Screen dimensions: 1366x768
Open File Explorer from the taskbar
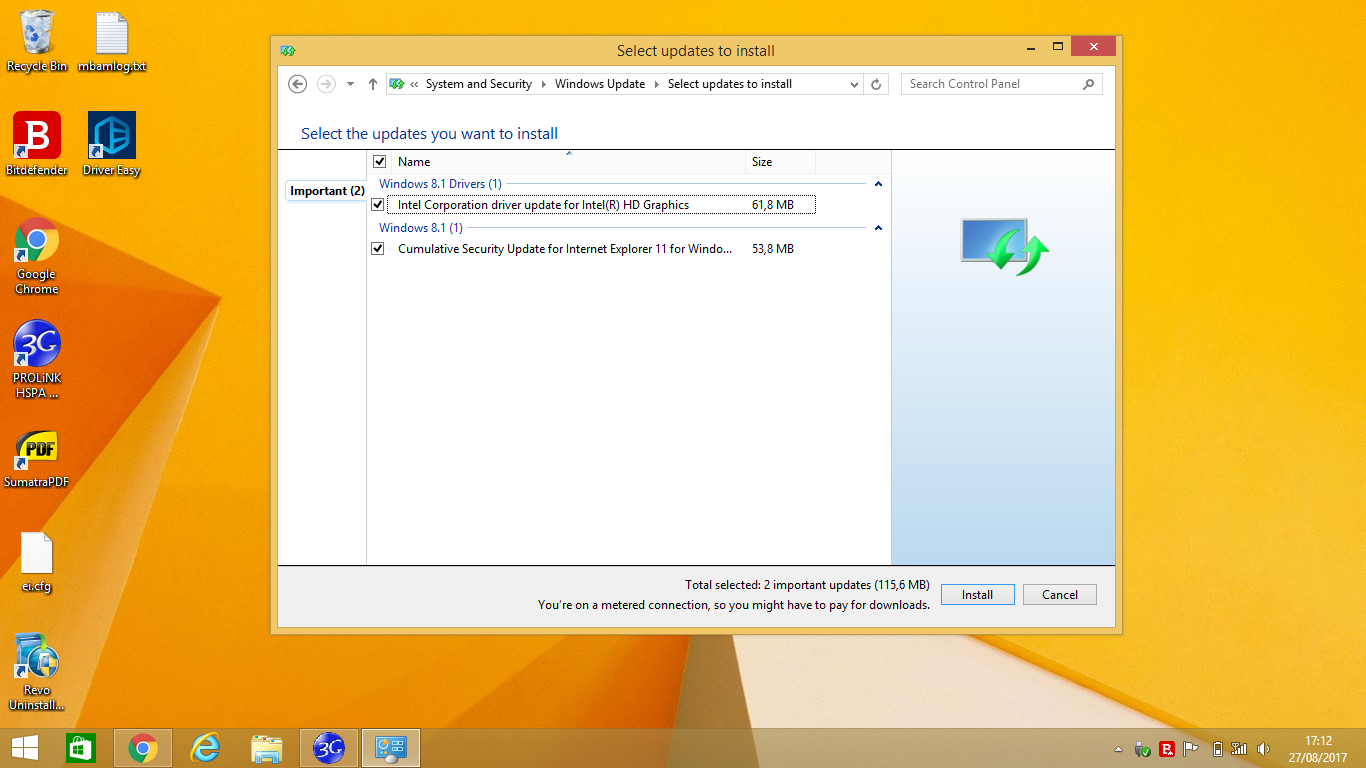click(x=267, y=748)
